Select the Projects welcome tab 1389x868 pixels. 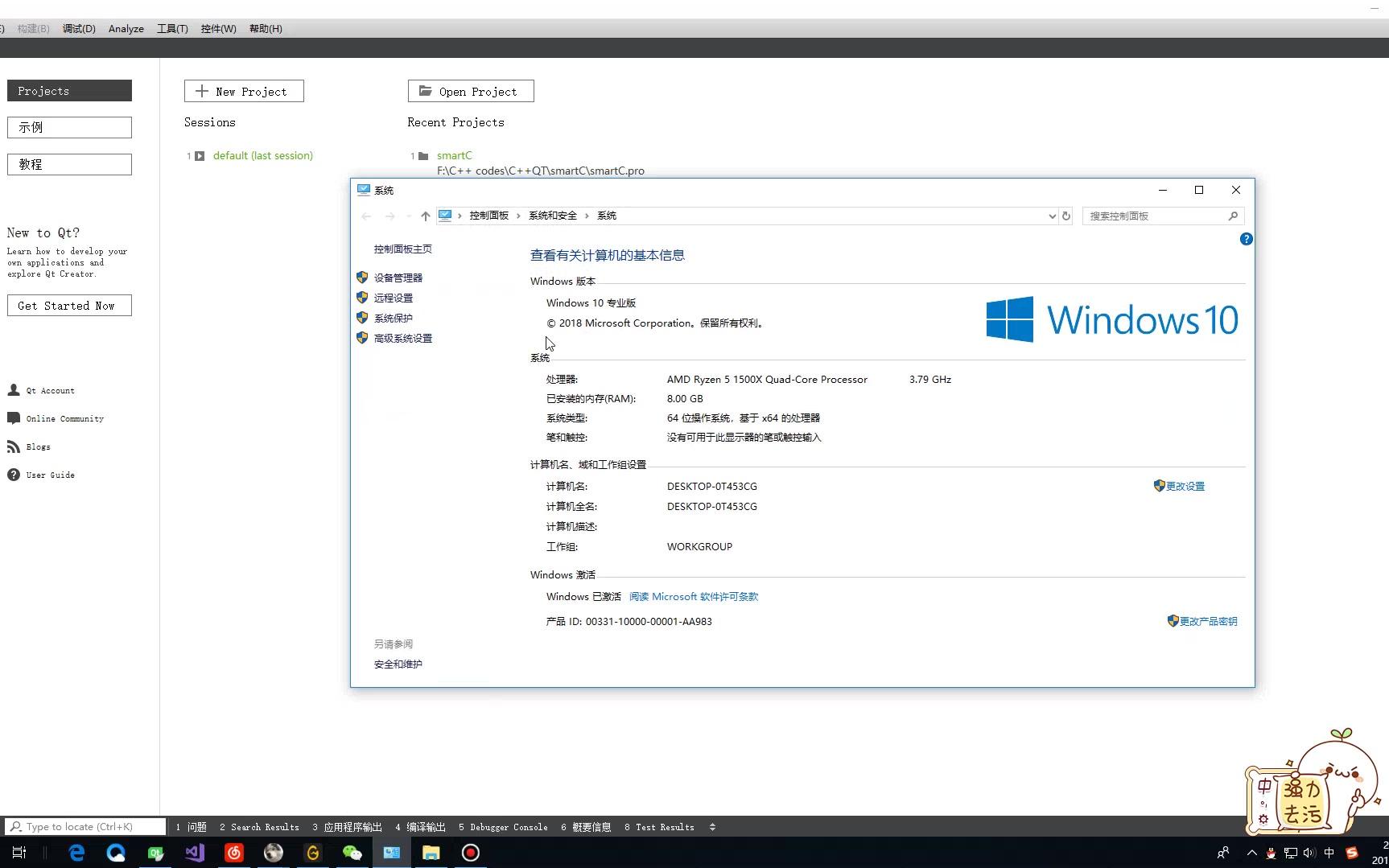coord(69,91)
